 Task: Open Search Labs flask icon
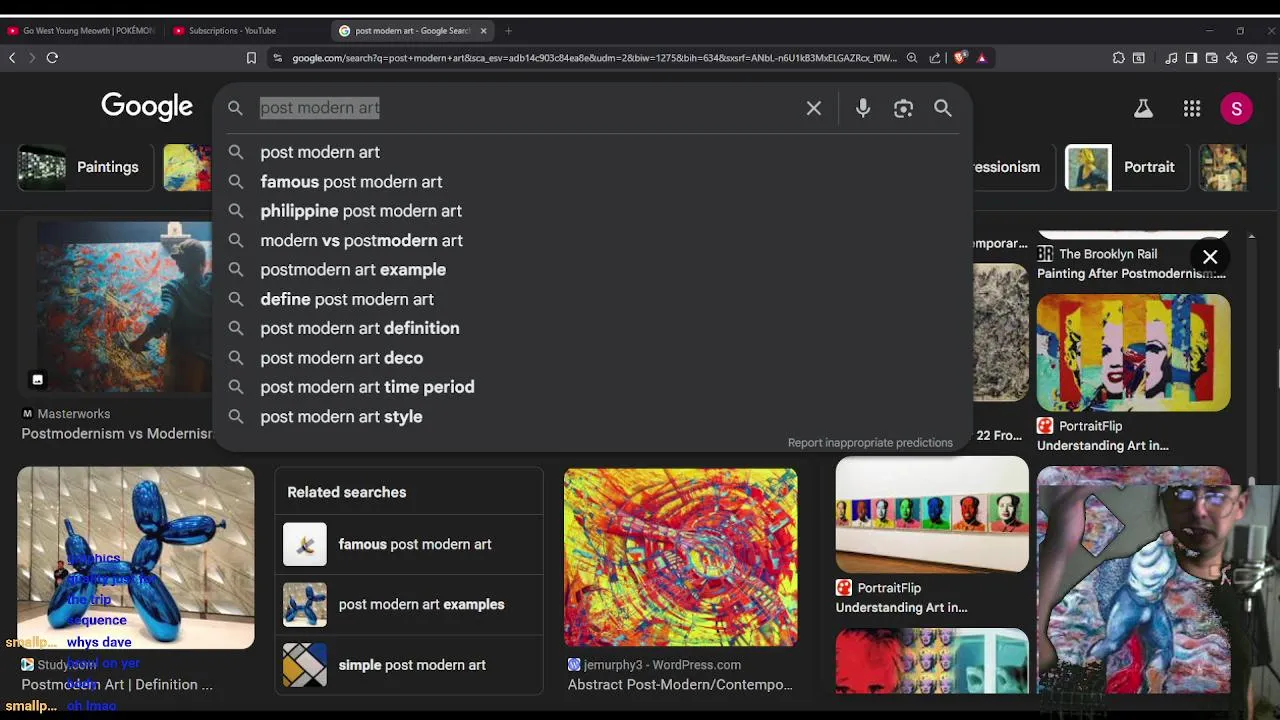[x=1143, y=108]
